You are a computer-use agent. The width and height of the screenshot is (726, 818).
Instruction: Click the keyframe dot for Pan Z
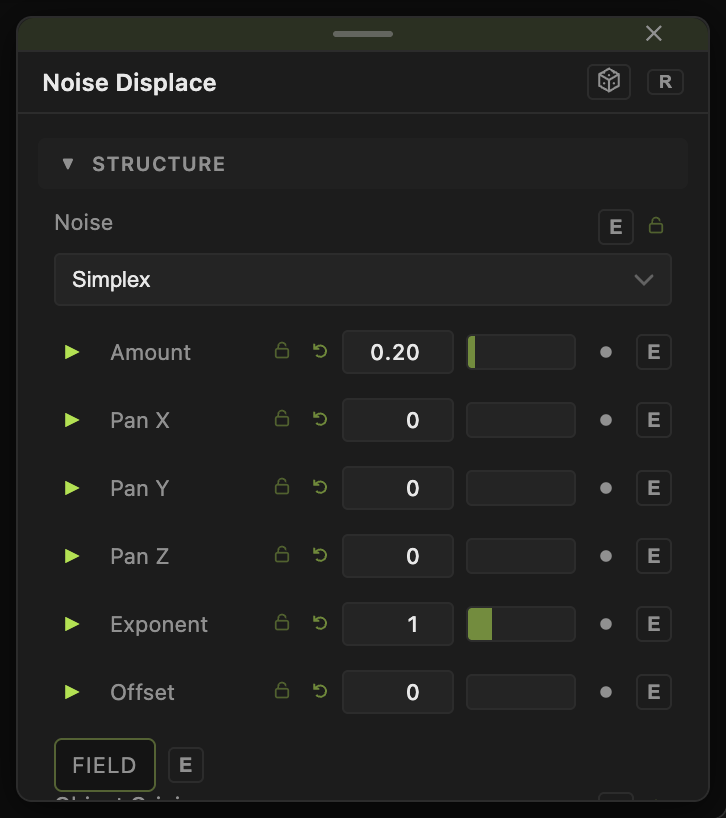pyautogui.click(x=606, y=556)
